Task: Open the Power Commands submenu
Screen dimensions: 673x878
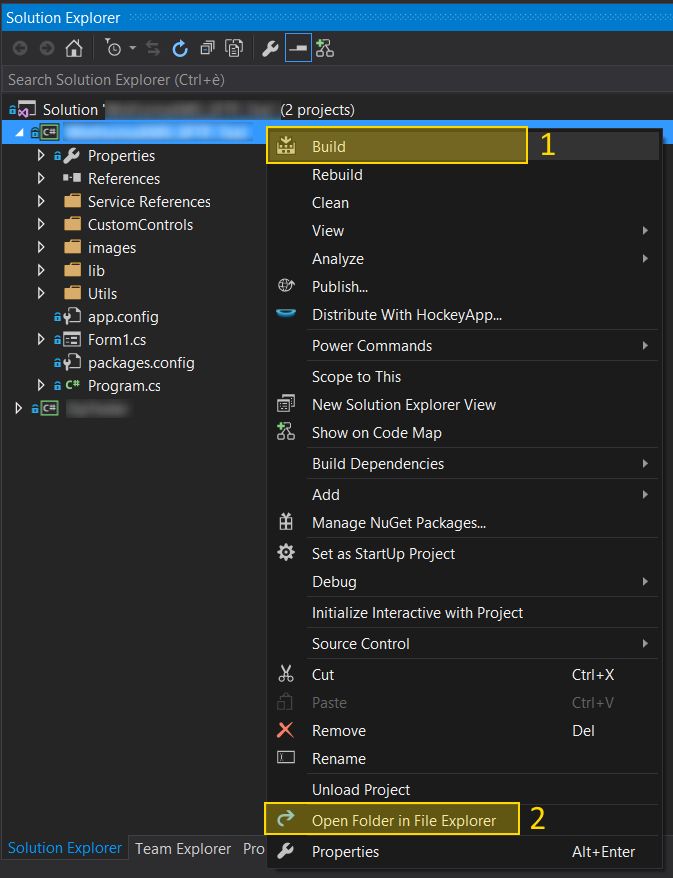Action: [x=462, y=345]
